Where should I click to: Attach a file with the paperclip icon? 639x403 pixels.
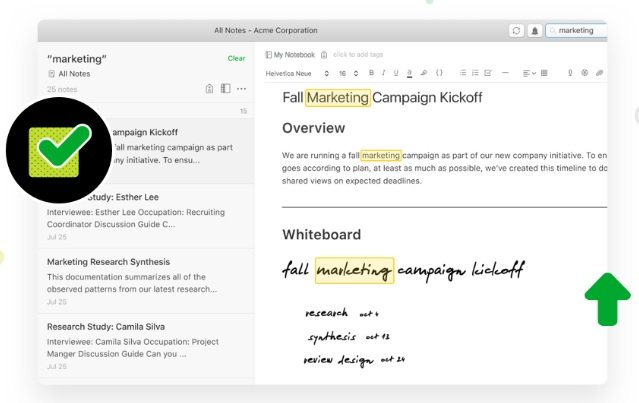(599, 73)
